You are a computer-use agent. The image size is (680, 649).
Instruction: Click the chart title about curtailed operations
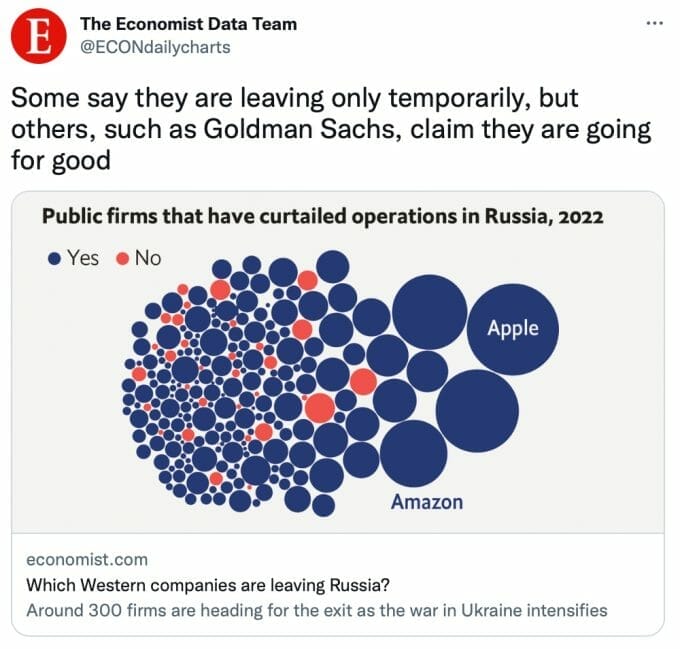[x=322, y=215]
